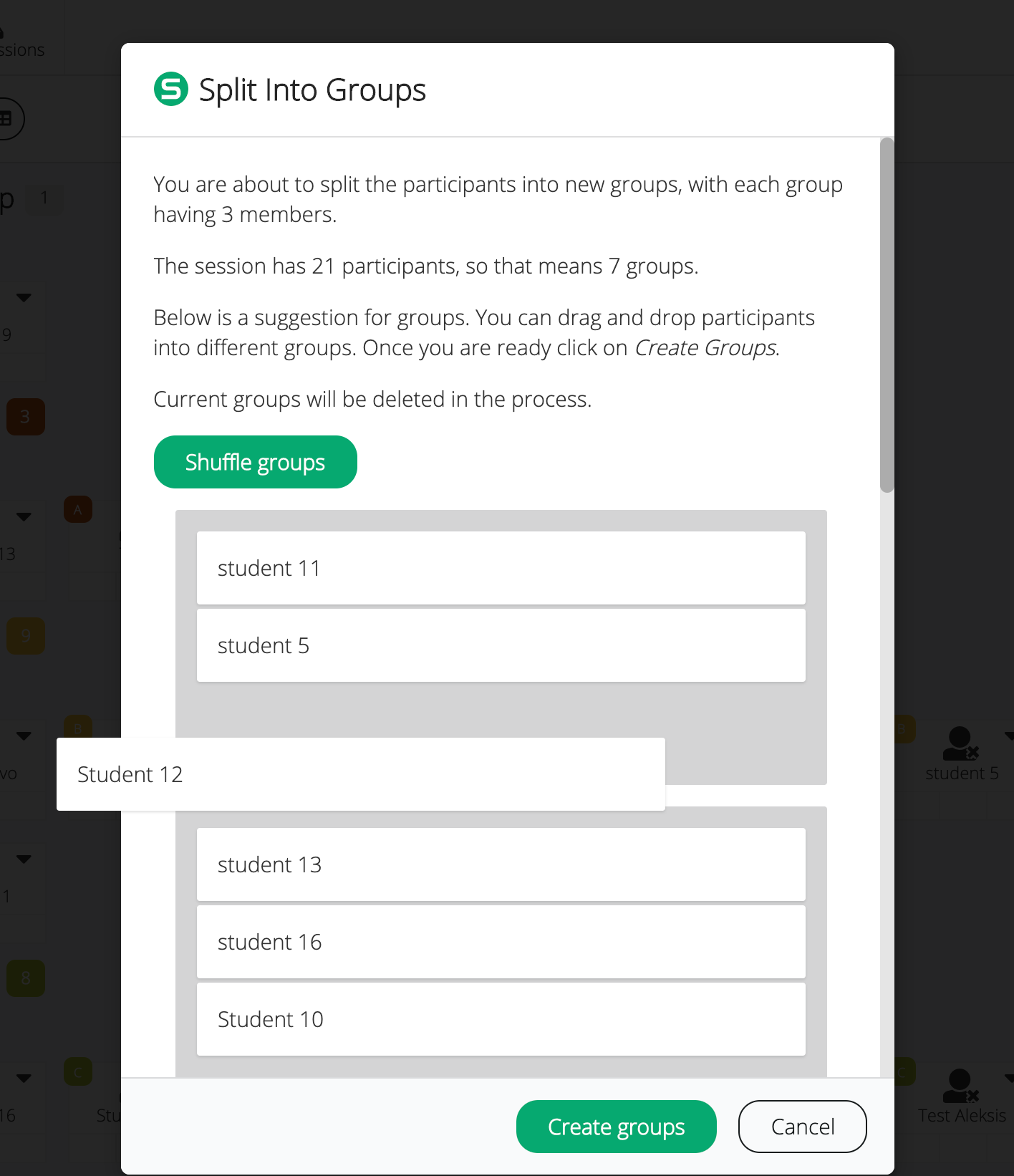Select the student 13 participant card

(501, 864)
